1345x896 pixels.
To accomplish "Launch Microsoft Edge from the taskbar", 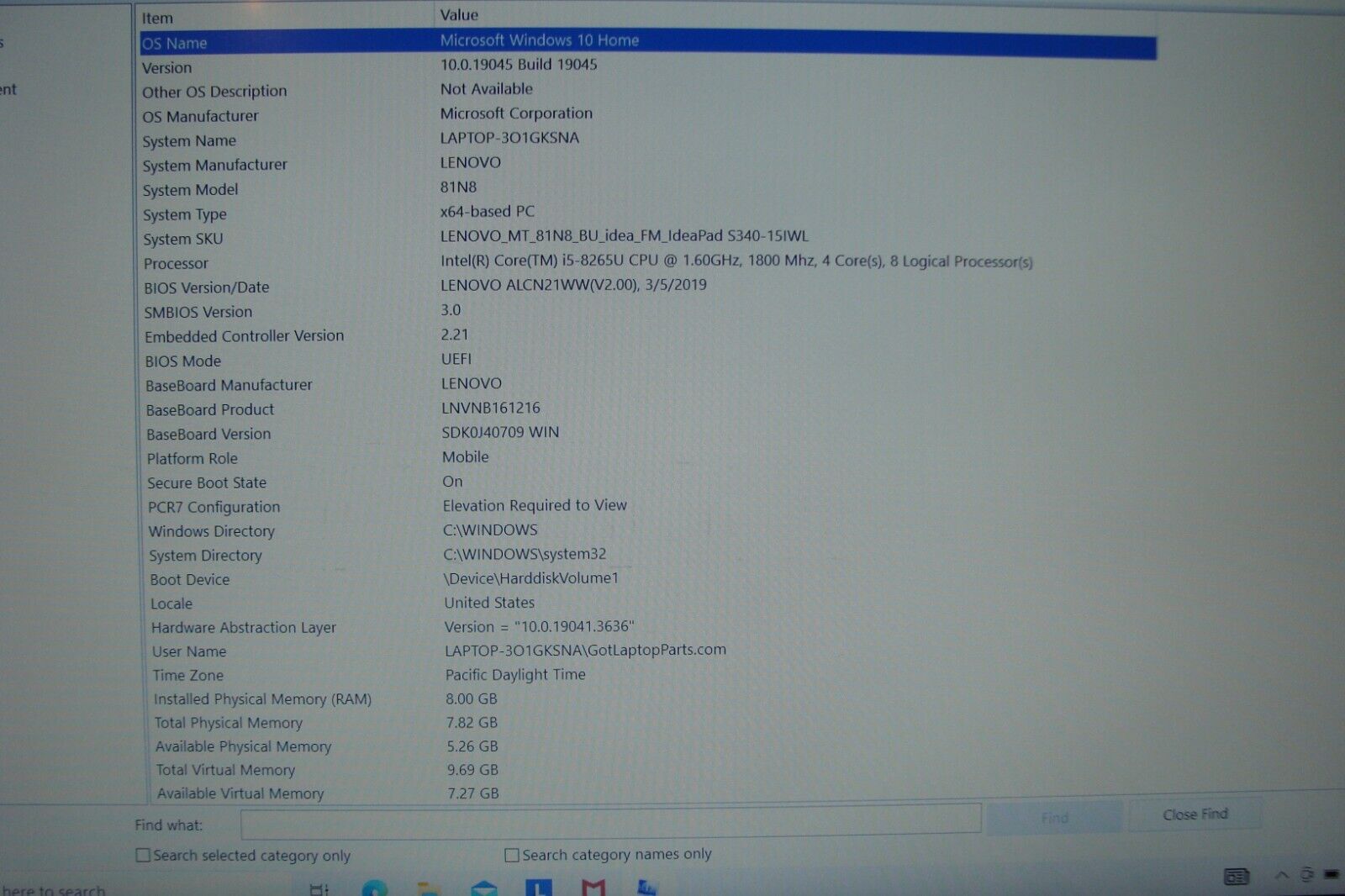I will click(x=375, y=888).
